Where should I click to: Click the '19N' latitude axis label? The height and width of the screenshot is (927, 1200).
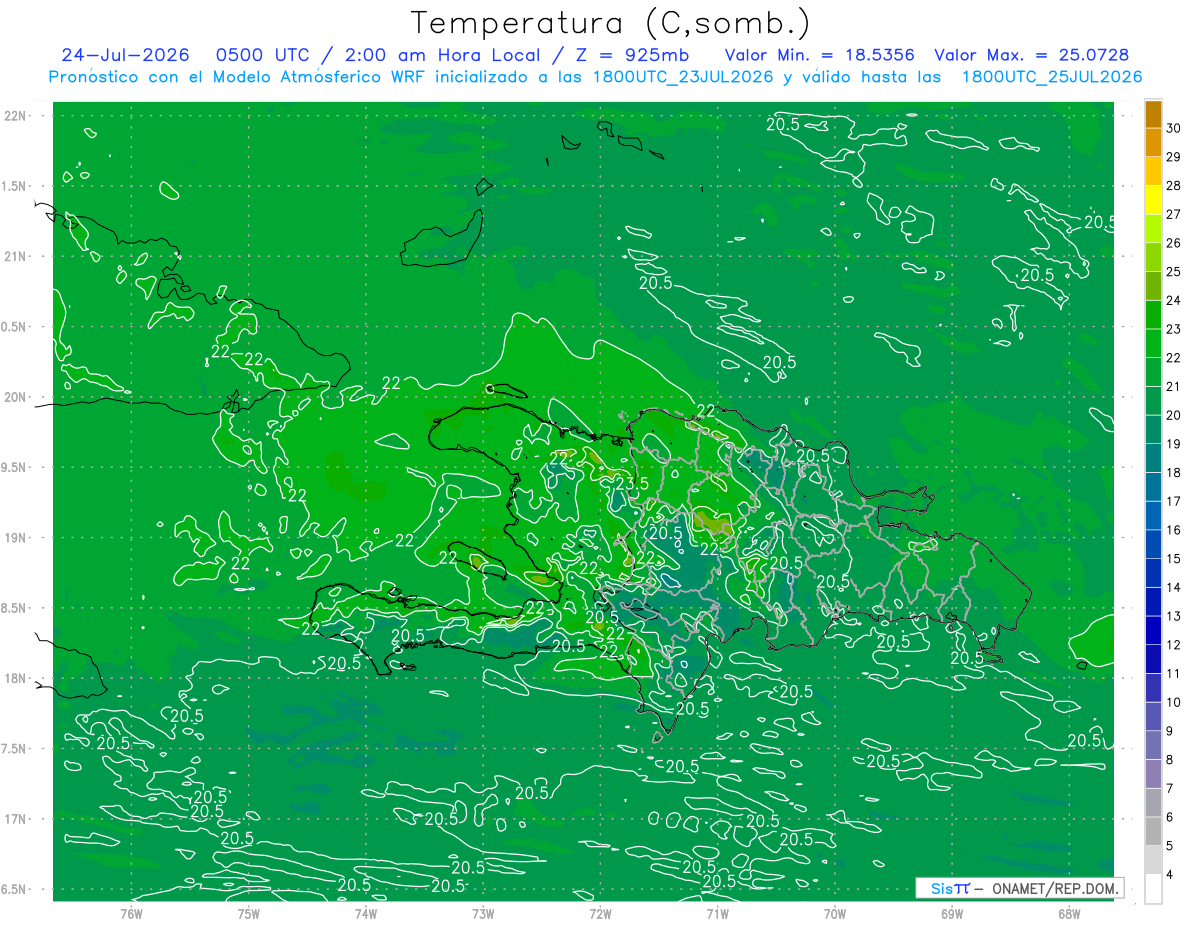16,537
